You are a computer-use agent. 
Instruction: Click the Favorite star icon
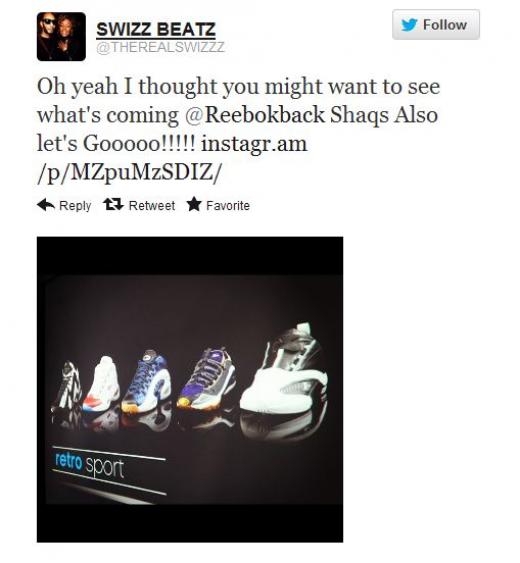[194, 204]
